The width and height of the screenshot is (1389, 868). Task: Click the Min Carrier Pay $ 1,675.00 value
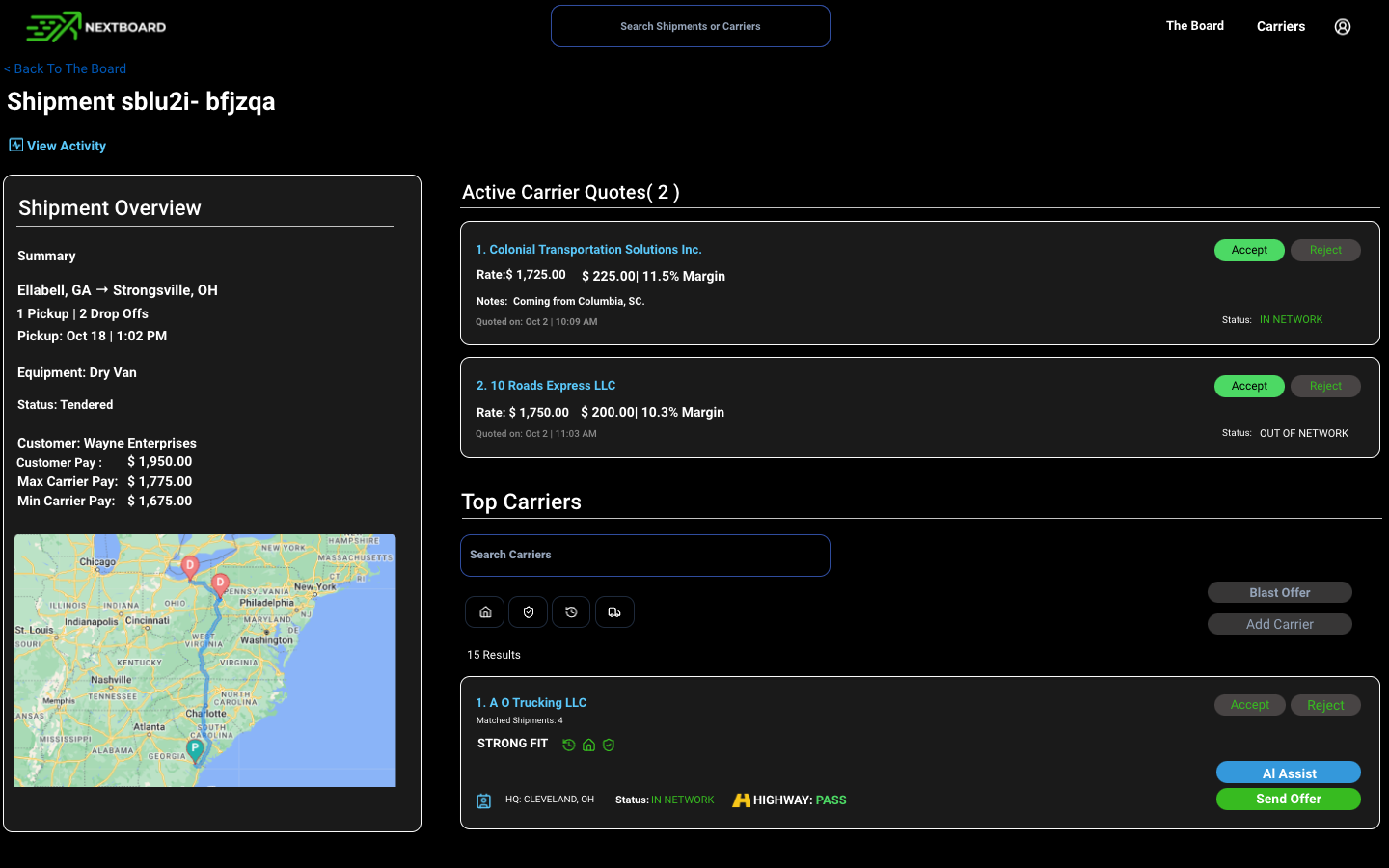pyautogui.click(x=160, y=501)
